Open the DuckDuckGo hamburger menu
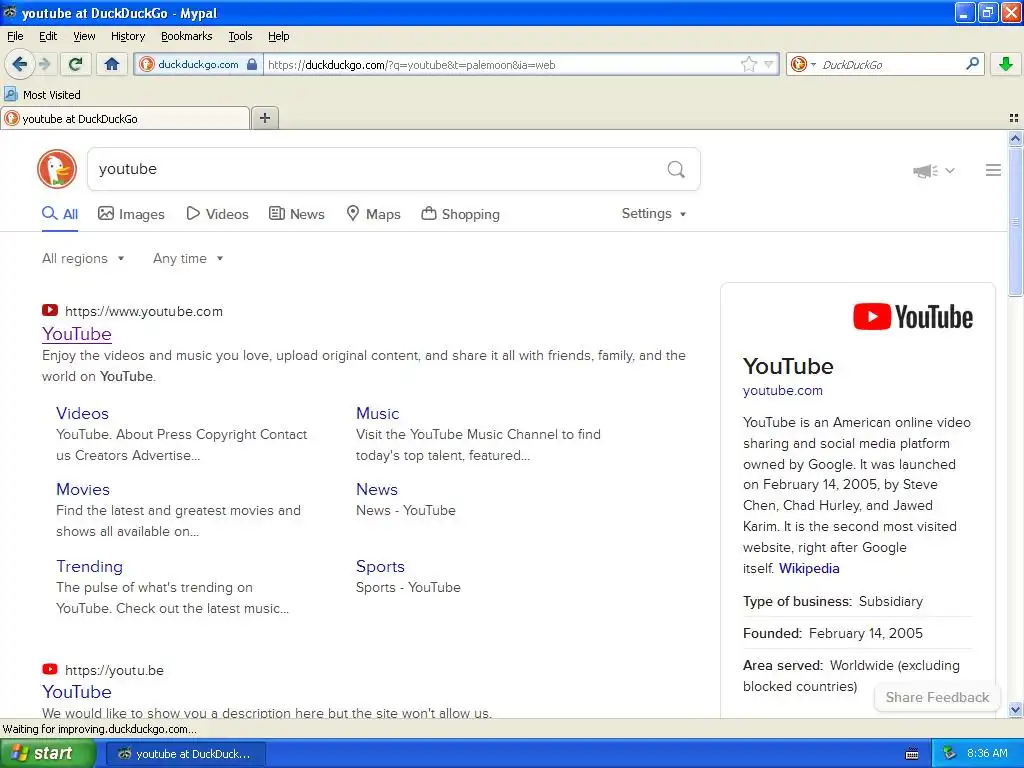 point(993,170)
